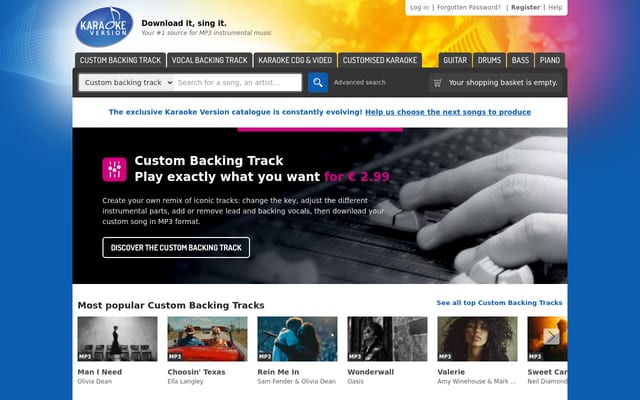
Task: Select the Bass tab
Action: click(520, 60)
